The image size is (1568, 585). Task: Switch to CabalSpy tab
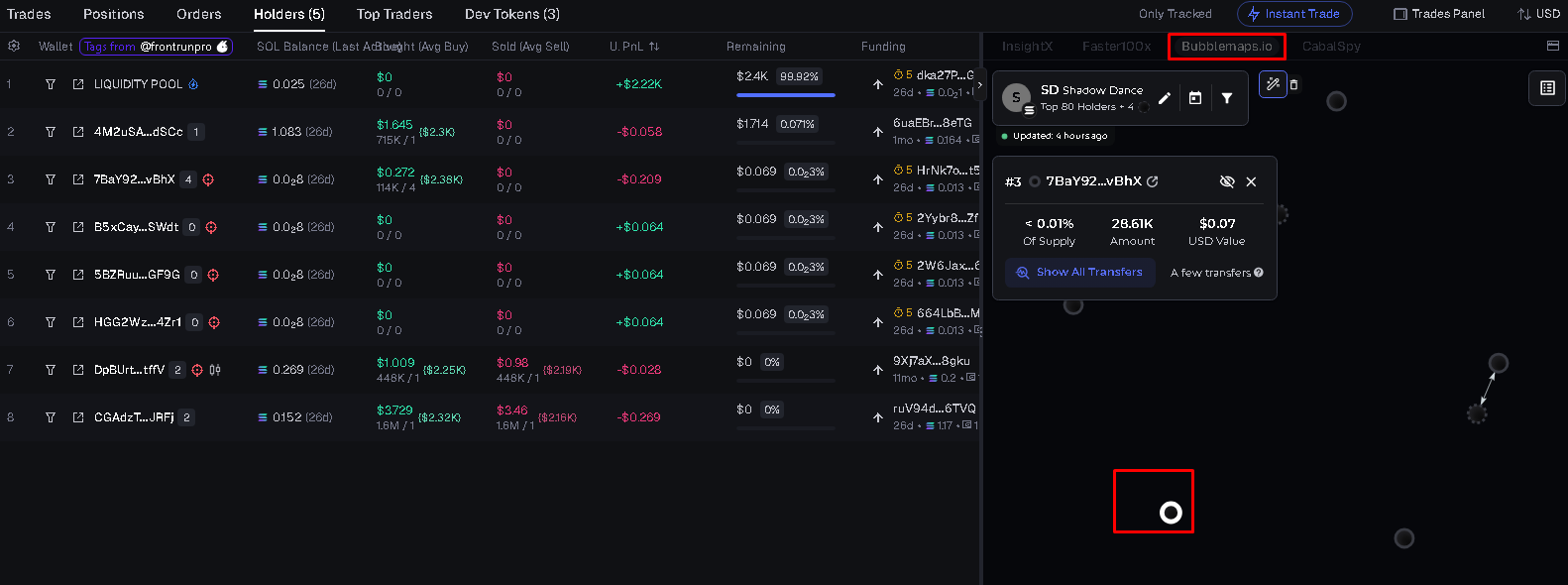point(1331,47)
